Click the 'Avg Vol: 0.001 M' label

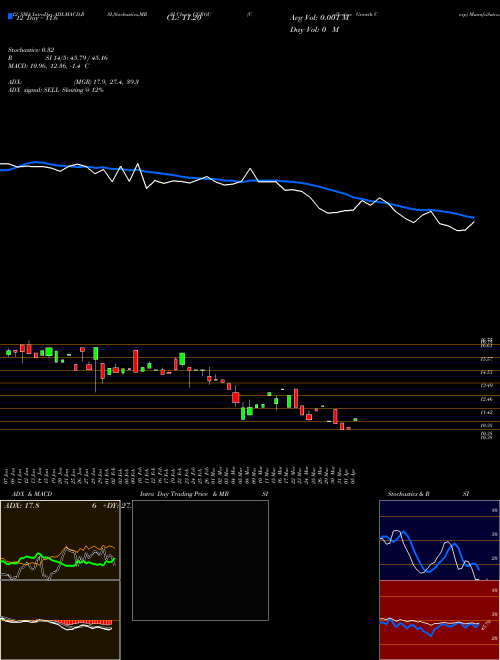click(x=321, y=18)
